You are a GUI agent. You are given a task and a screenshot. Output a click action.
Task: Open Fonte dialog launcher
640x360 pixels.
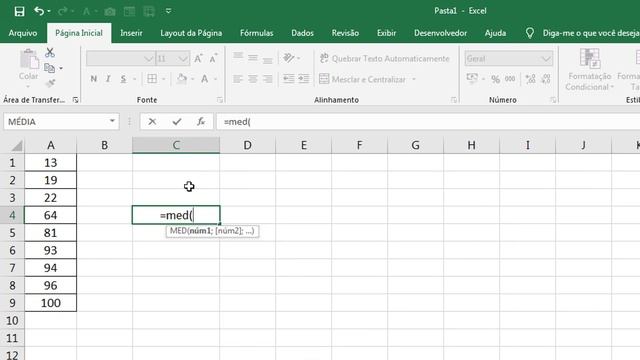coord(220,100)
